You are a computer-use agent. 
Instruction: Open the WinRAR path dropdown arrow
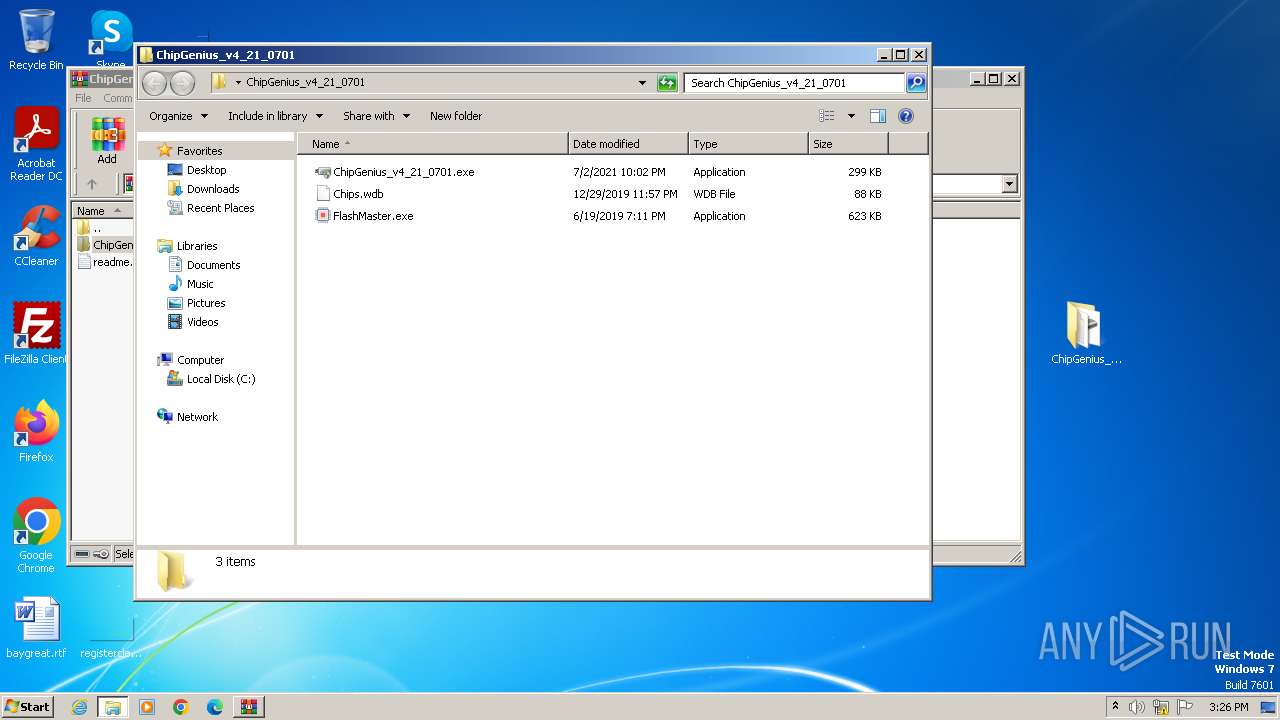pos(1009,184)
